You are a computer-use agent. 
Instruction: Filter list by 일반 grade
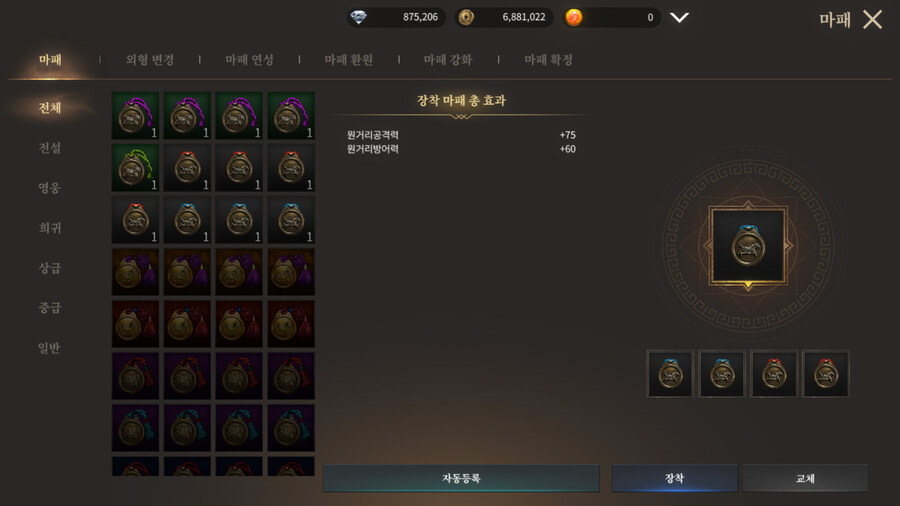click(50, 348)
